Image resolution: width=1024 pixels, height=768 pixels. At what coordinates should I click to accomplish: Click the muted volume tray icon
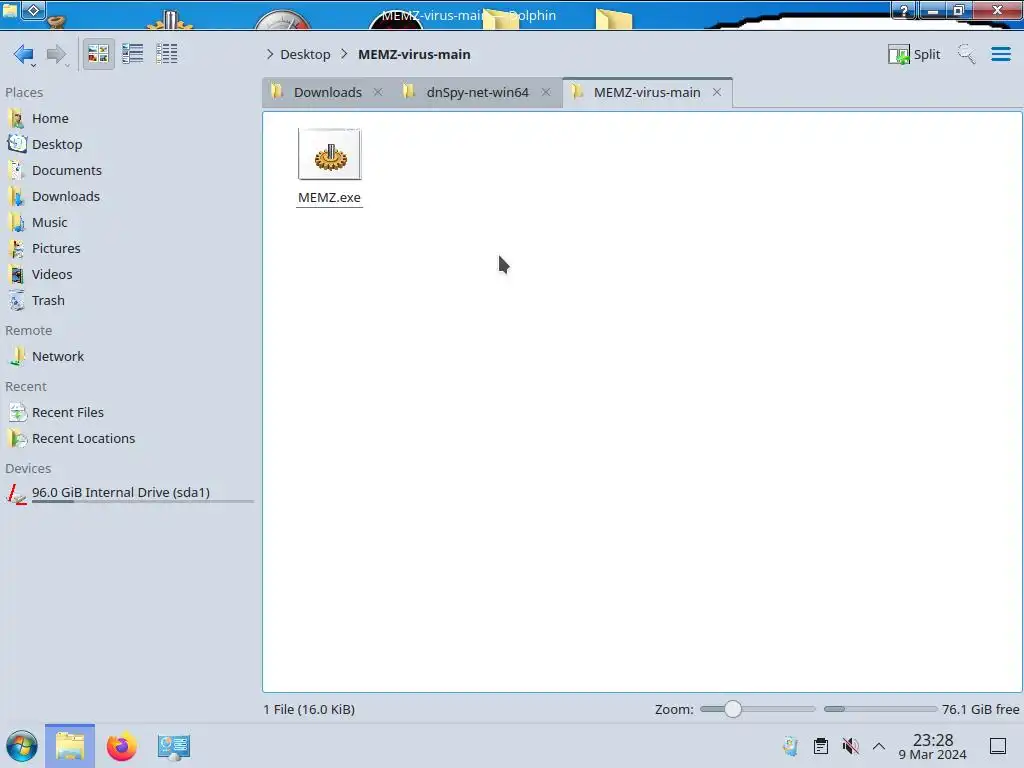click(850, 746)
